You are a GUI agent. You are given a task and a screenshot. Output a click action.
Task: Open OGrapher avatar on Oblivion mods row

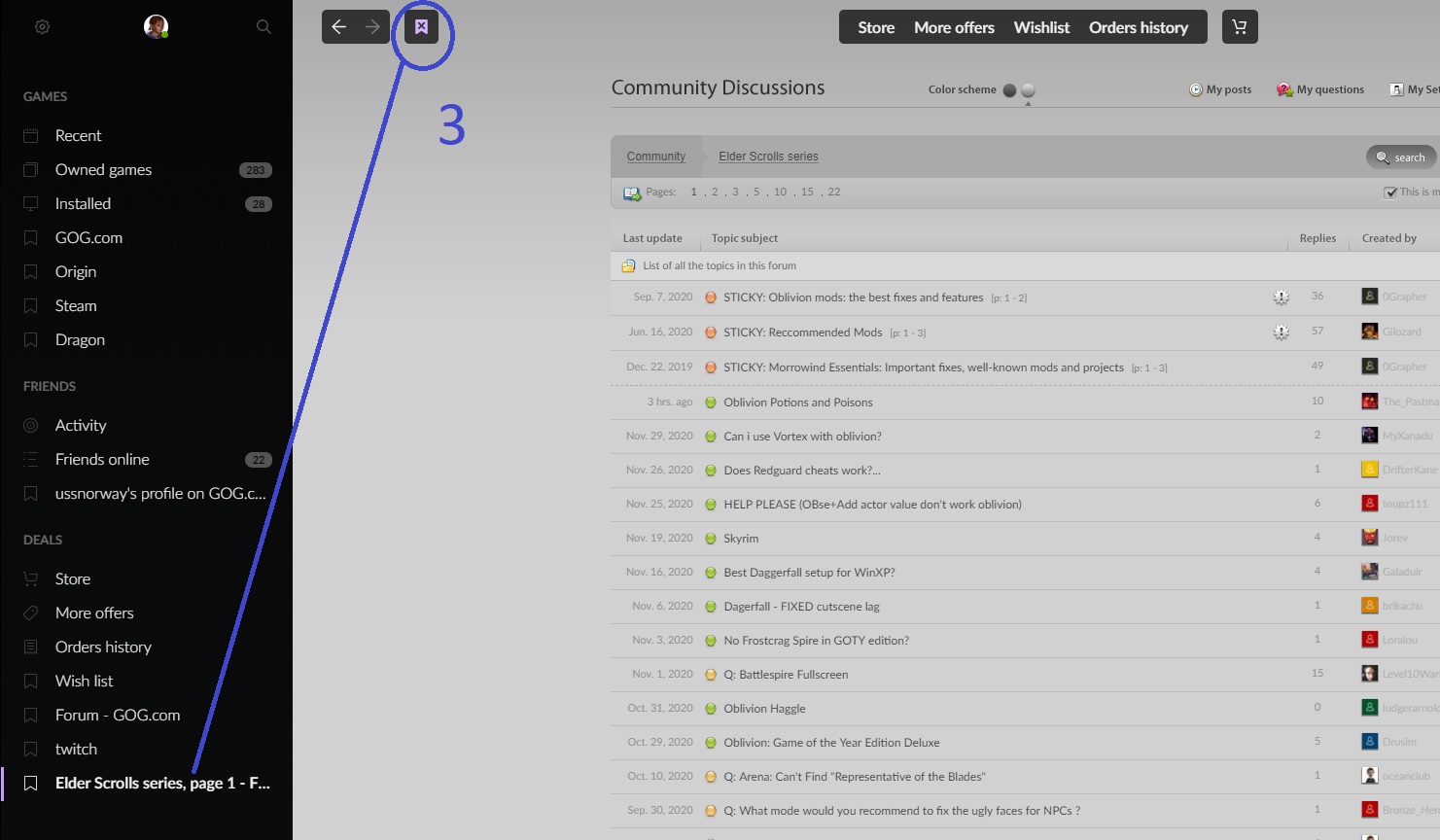pyautogui.click(x=1369, y=297)
